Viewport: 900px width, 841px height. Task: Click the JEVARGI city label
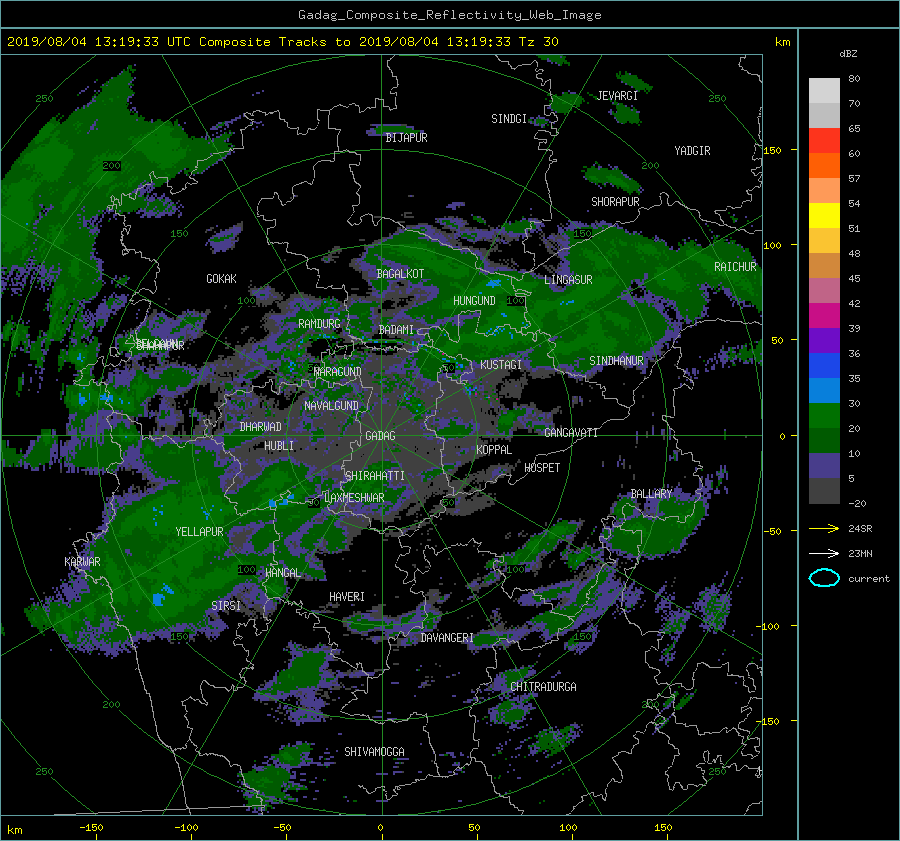point(617,96)
